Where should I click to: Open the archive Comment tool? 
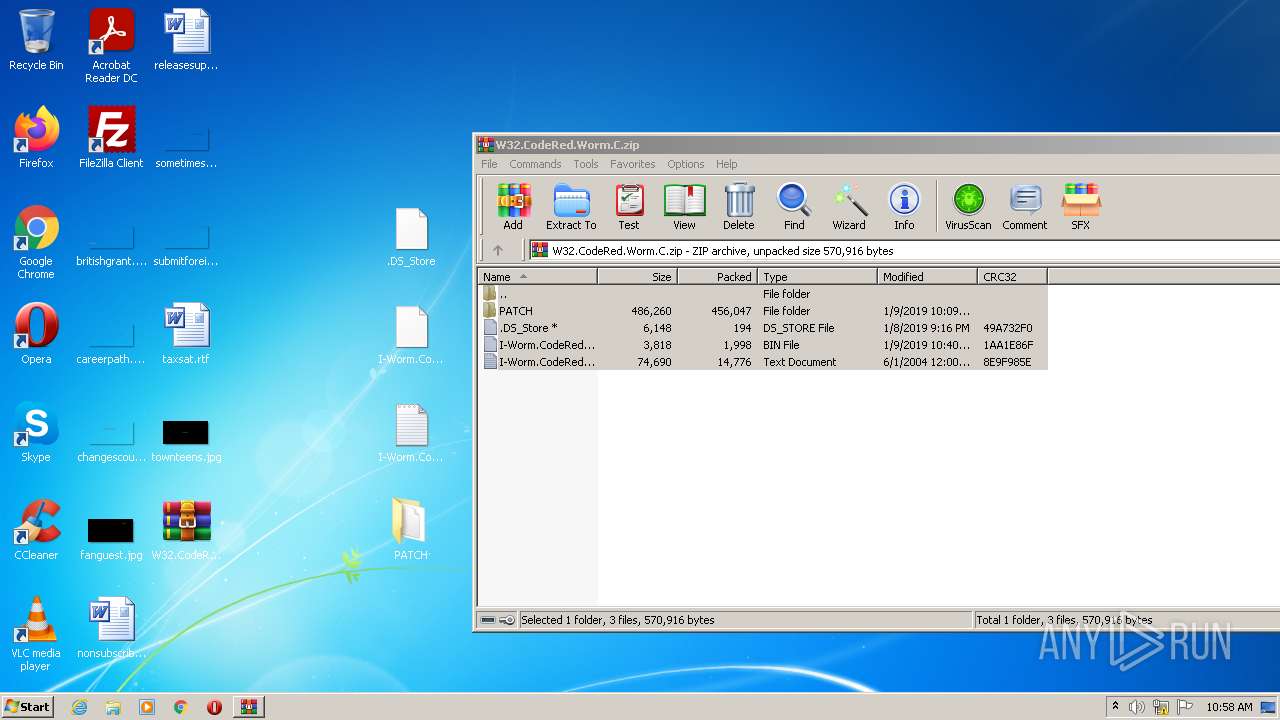pos(1025,207)
